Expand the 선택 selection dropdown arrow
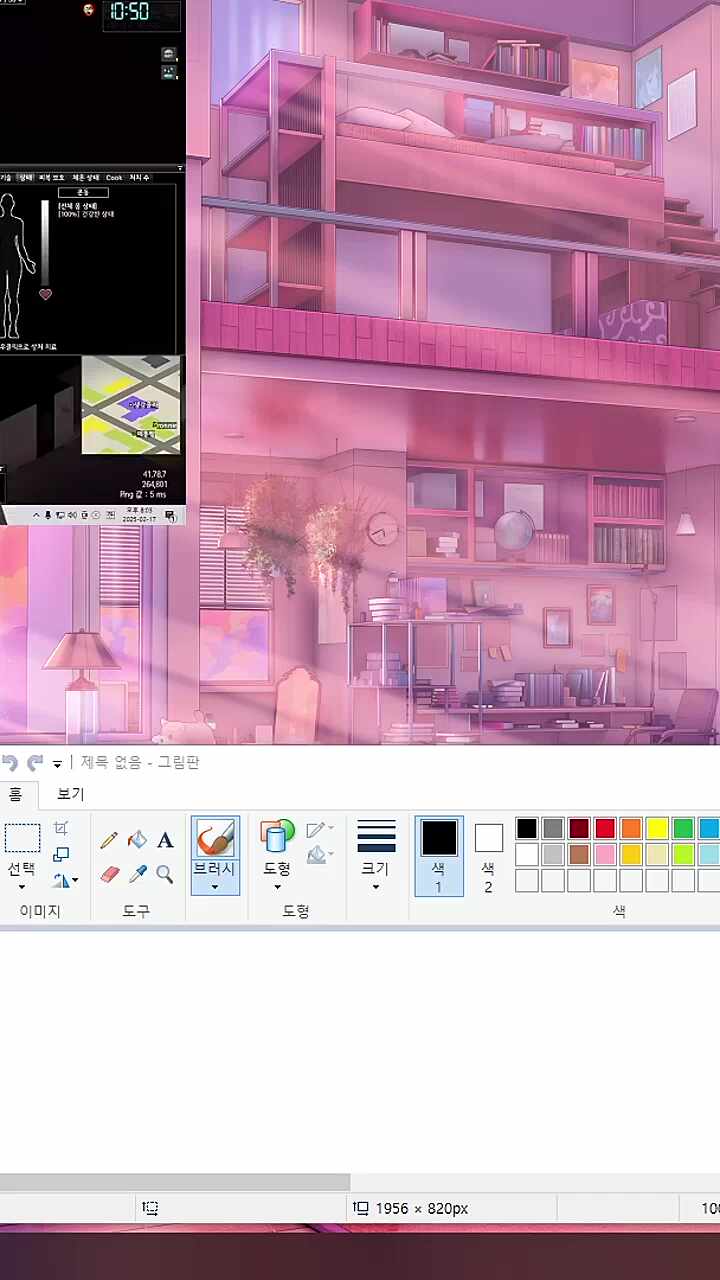The width and height of the screenshot is (720, 1280). 22,887
